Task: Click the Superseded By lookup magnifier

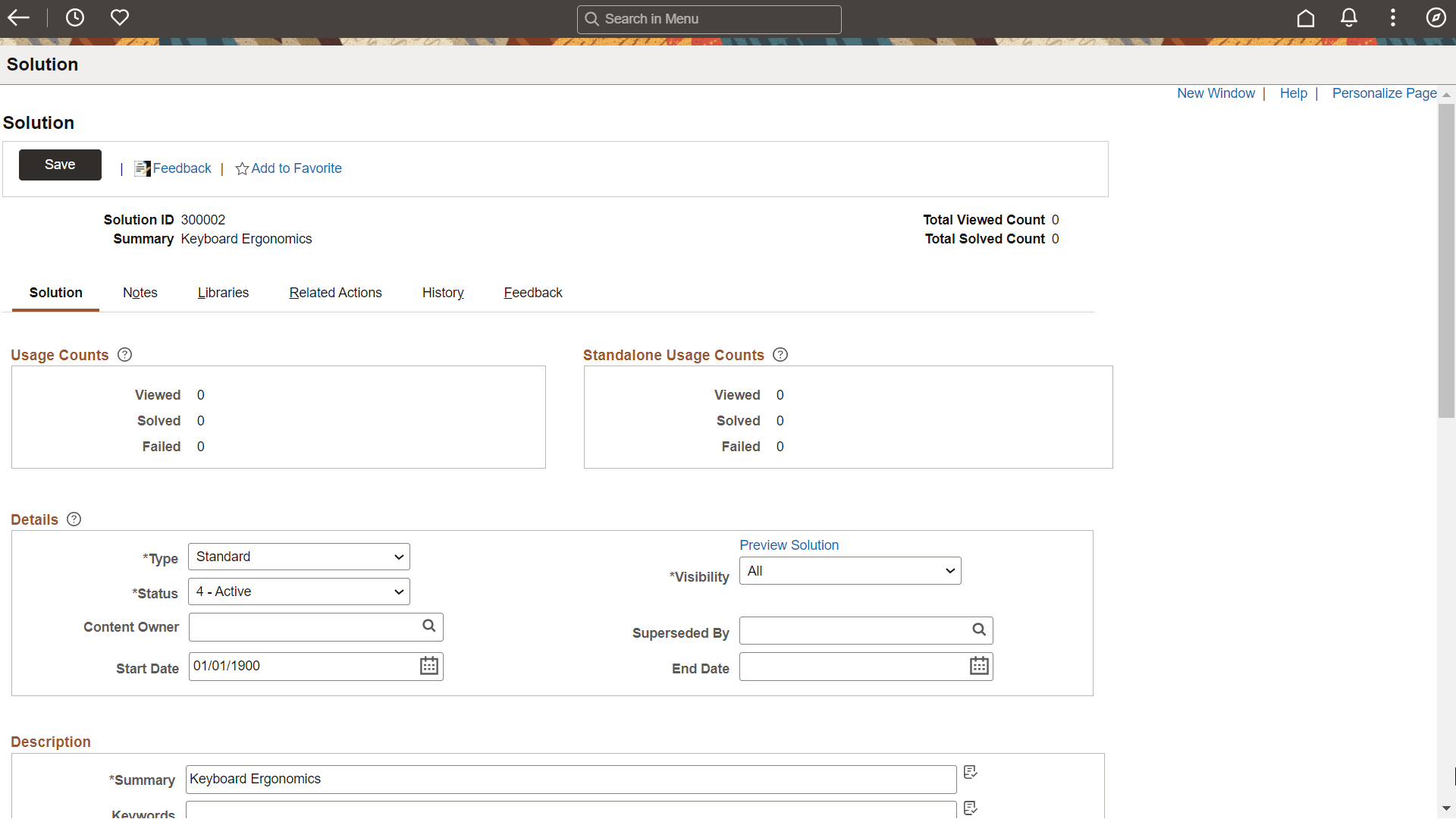Action: (x=978, y=630)
